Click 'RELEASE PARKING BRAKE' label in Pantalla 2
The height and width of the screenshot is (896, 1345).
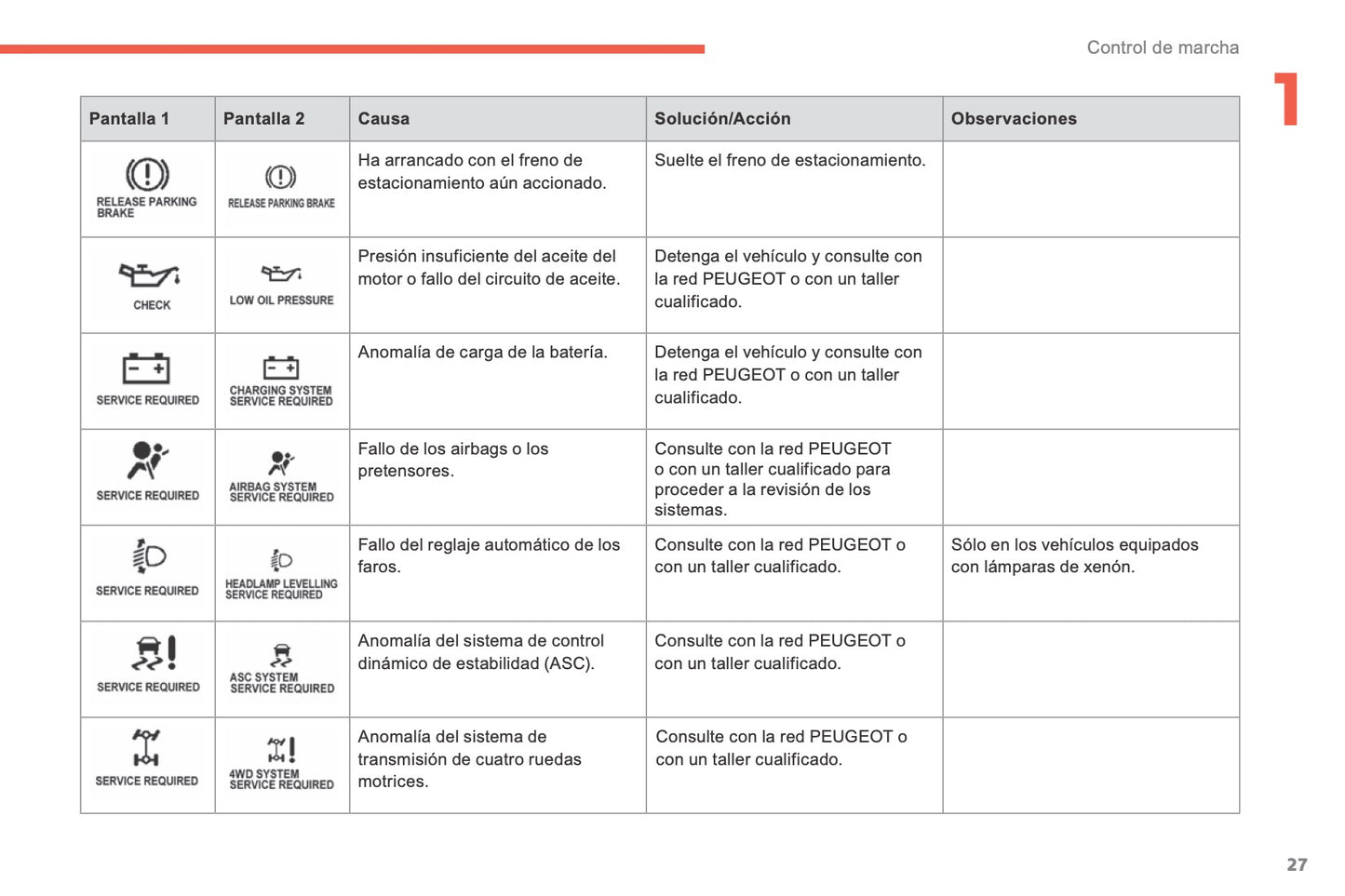click(281, 204)
